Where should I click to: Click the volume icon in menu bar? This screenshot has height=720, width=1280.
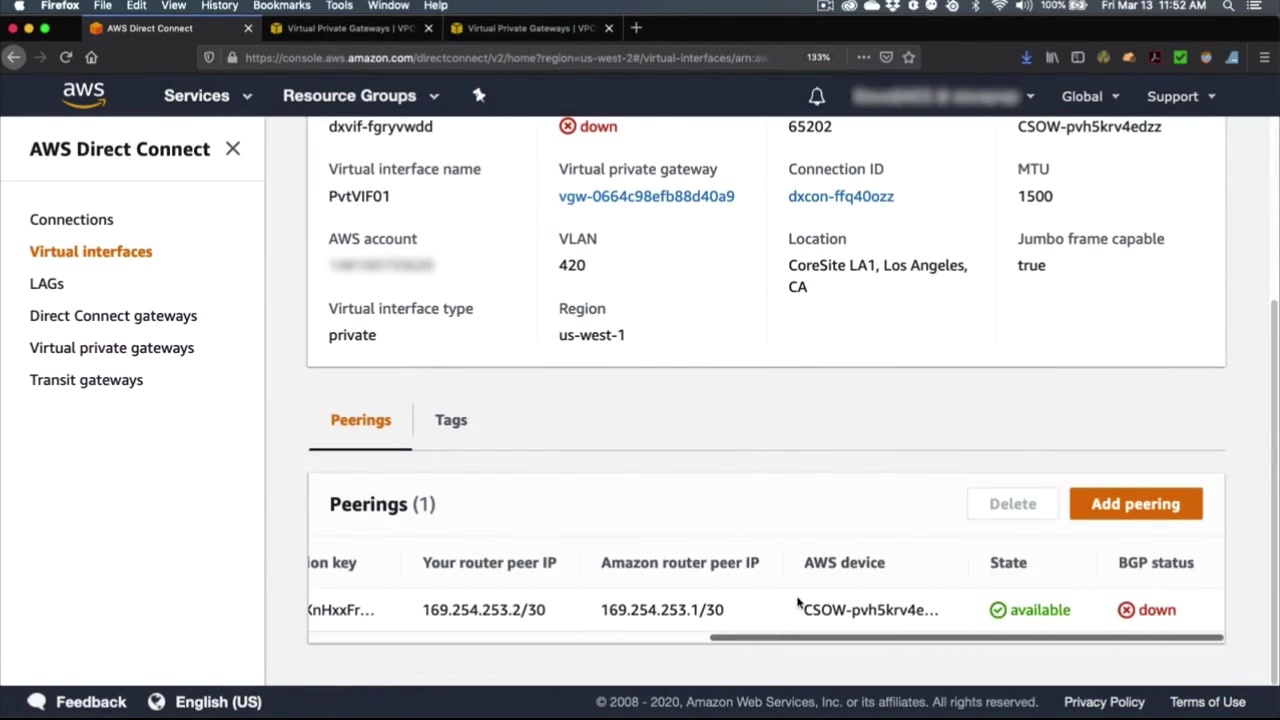pos(1024,6)
